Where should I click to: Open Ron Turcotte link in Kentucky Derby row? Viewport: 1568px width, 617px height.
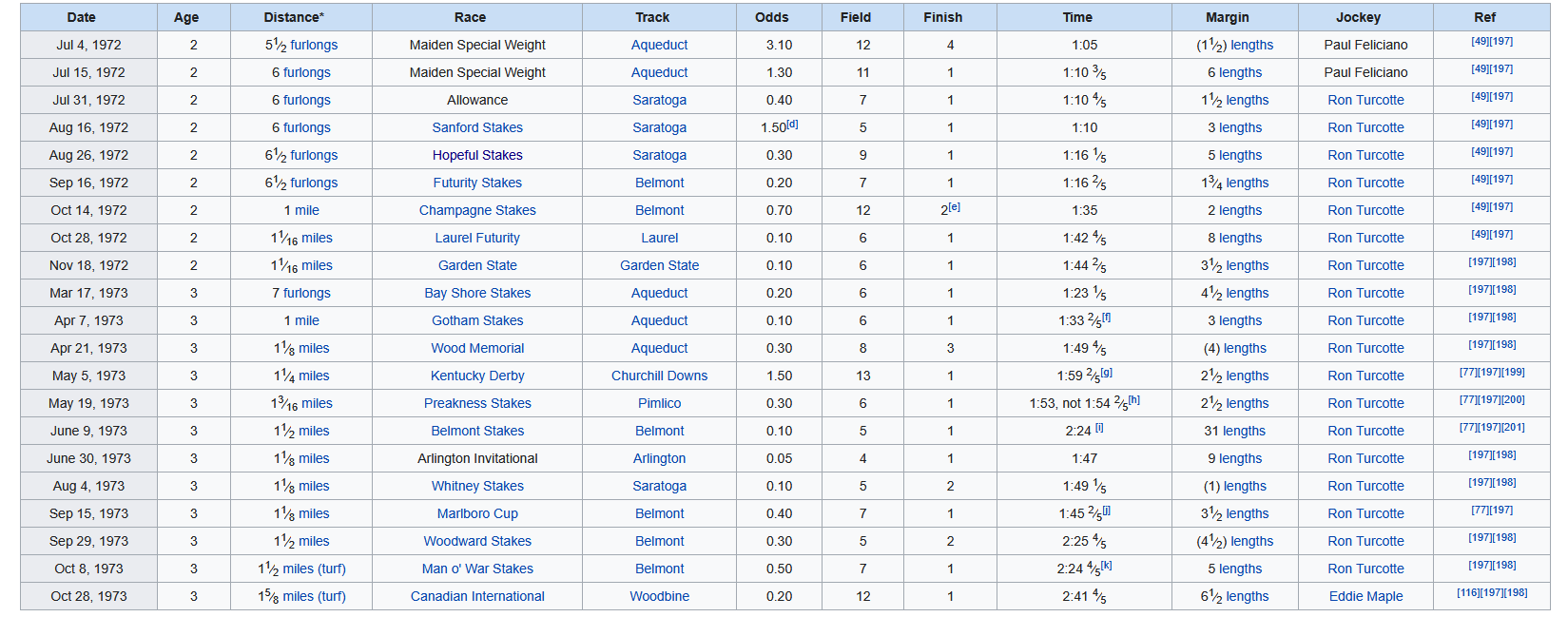[x=1365, y=376]
